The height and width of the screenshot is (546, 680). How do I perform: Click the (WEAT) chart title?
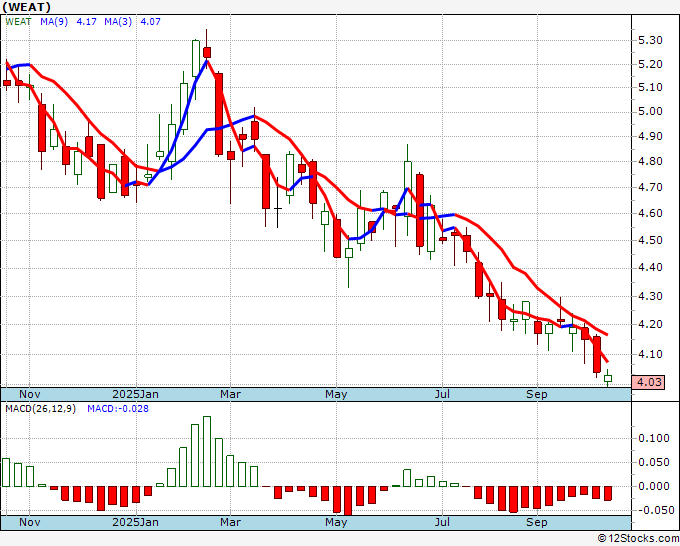coord(26,7)
